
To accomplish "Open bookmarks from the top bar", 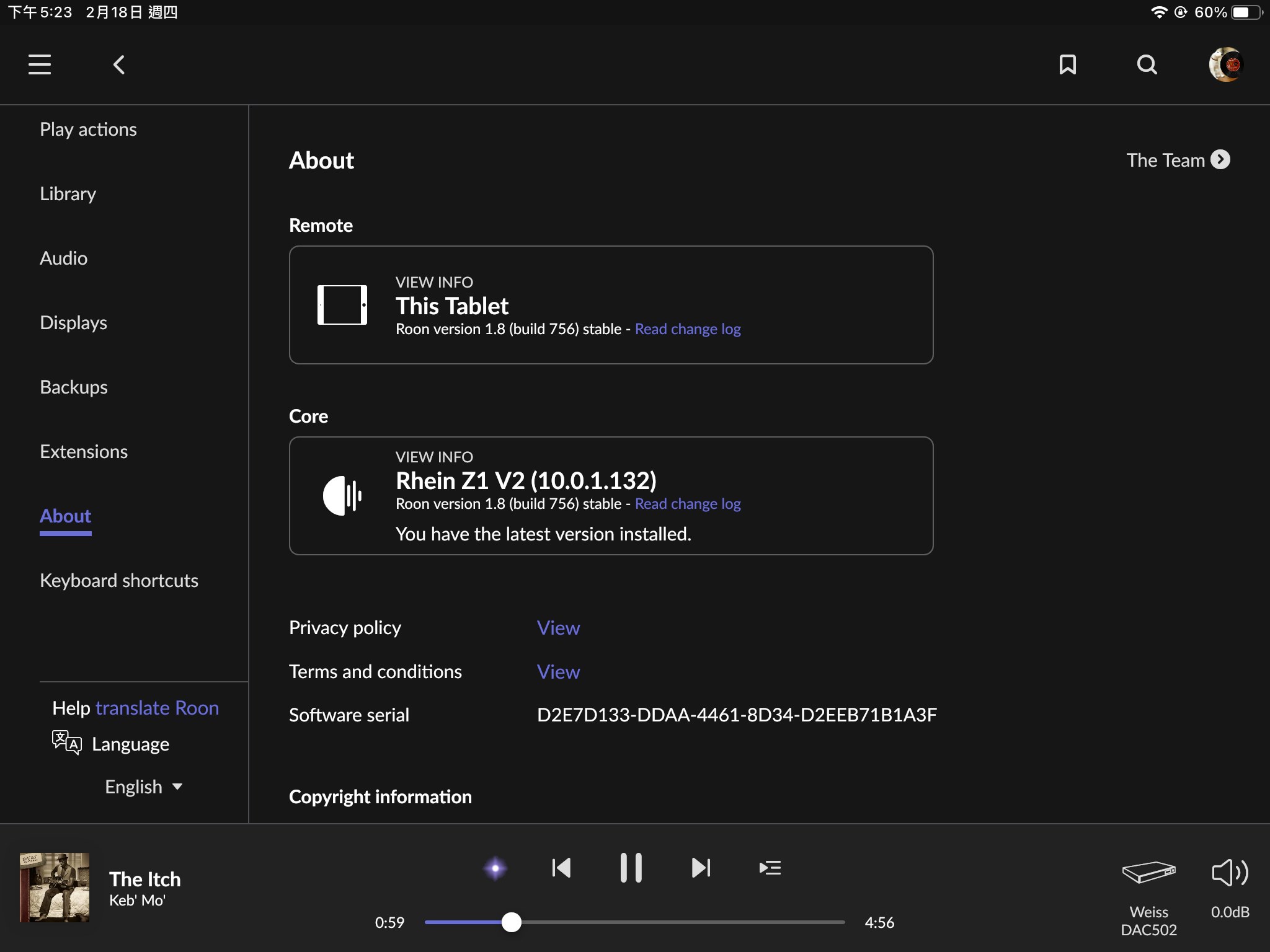I will (x=1067, y=64).
